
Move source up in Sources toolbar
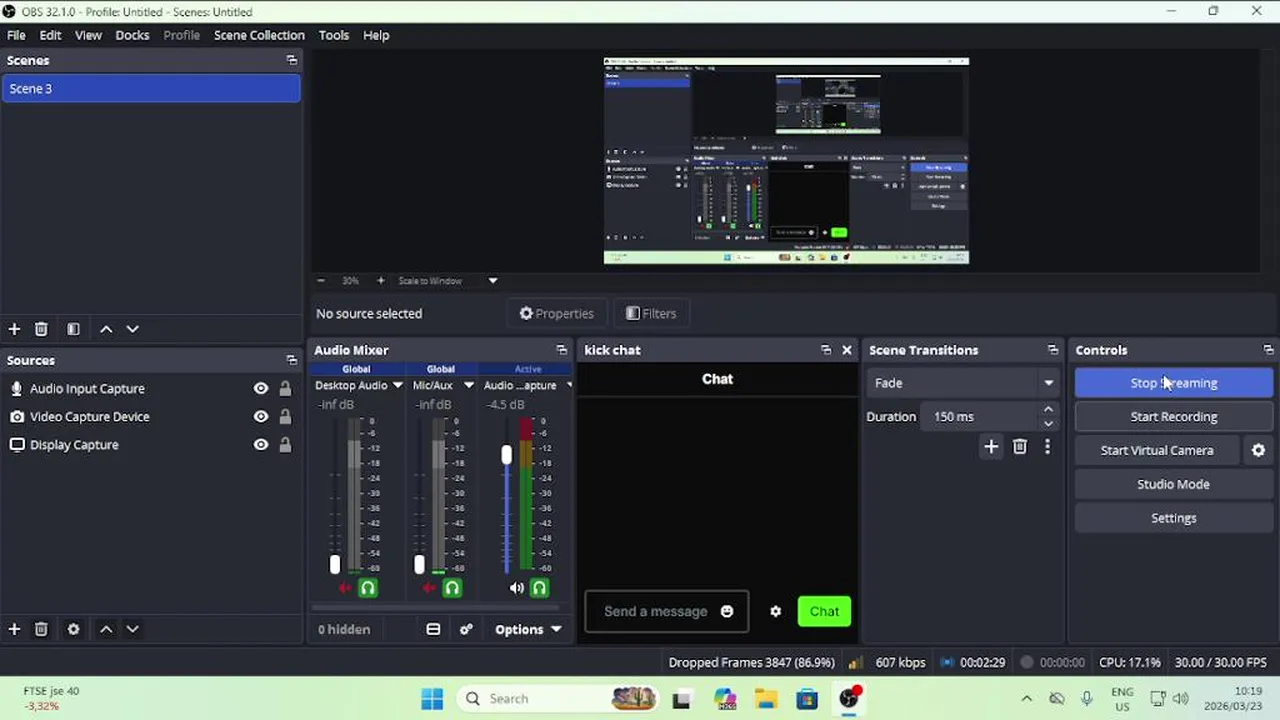pos(106,629)
